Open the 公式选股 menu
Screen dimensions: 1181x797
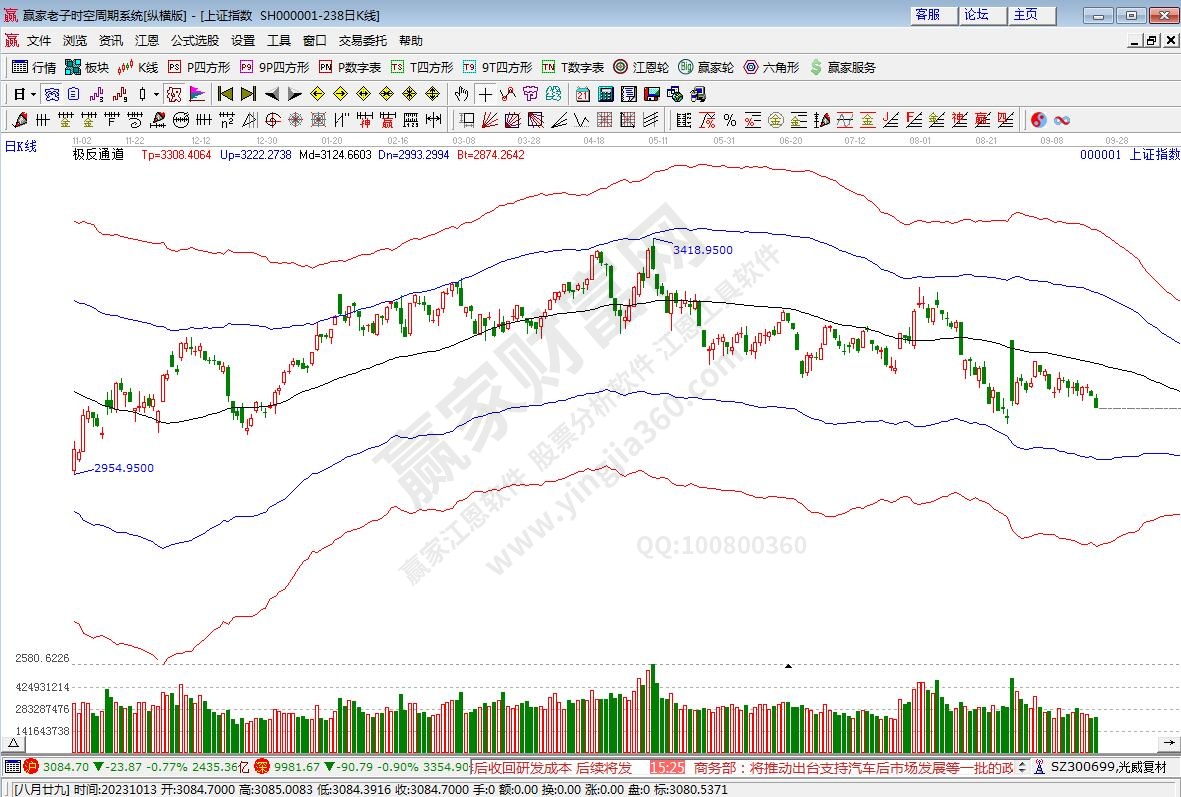tap(194, 41)
